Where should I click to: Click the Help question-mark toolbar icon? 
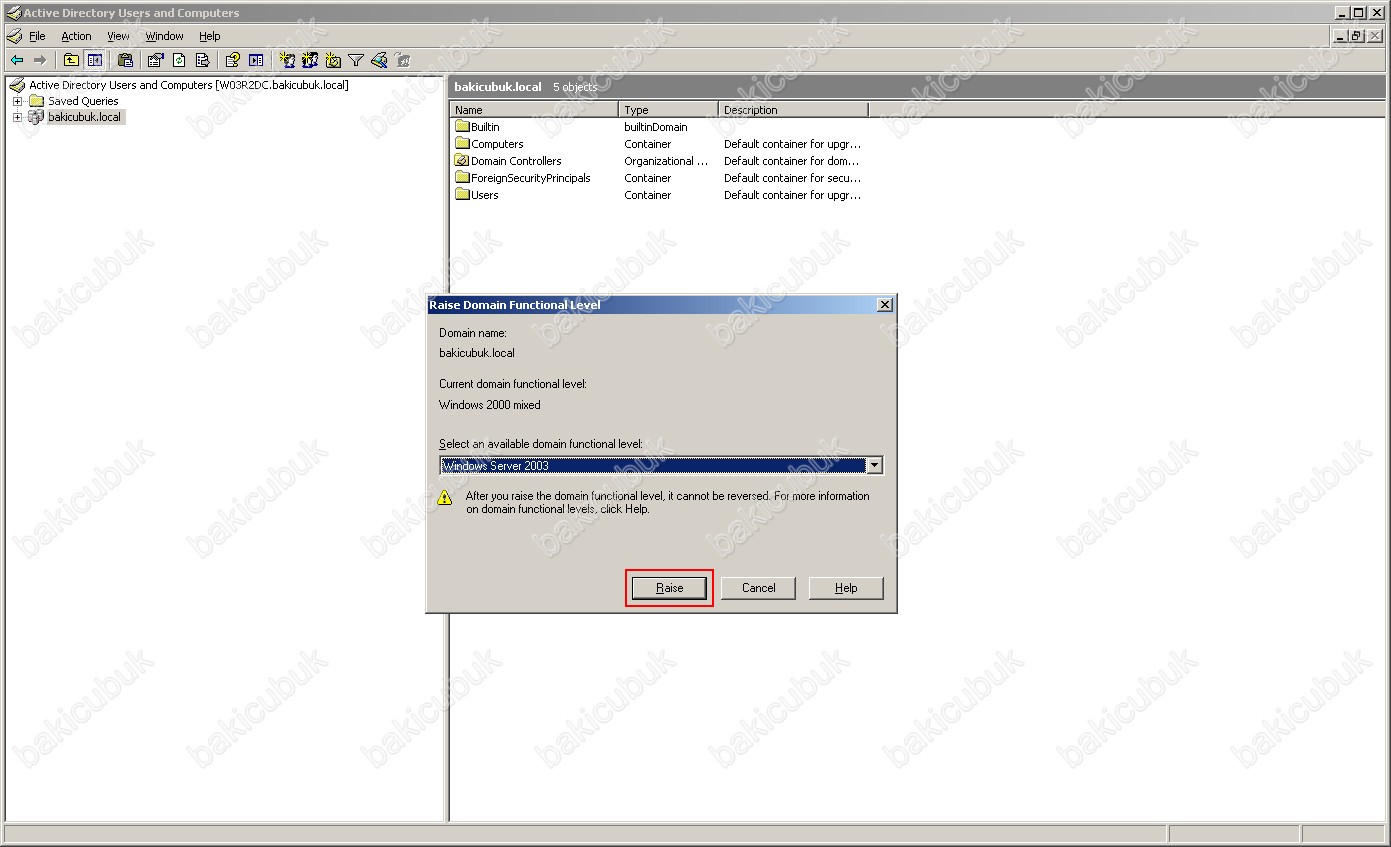point(232,60)
